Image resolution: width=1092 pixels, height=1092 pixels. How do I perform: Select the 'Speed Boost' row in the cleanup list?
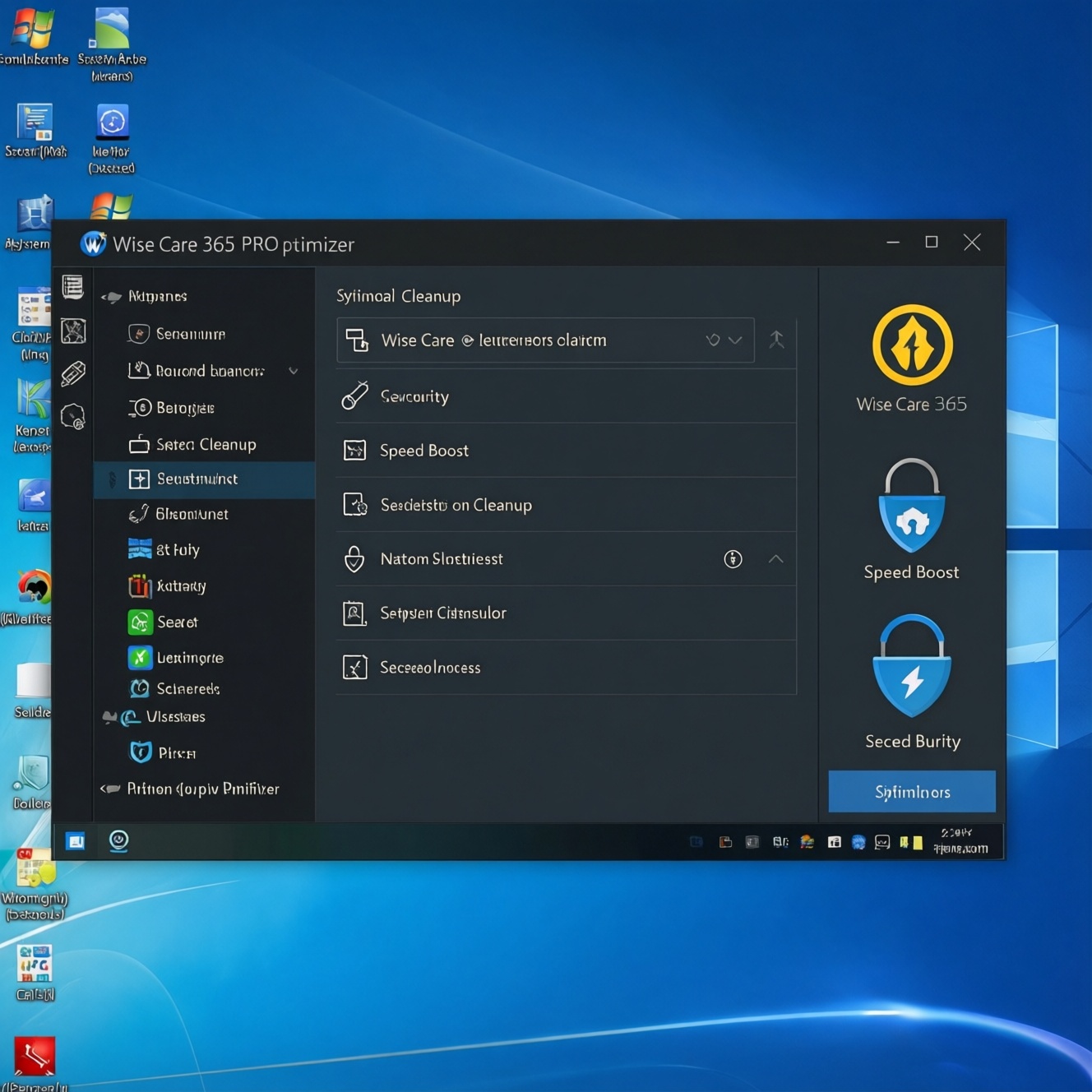pos(566,451)
